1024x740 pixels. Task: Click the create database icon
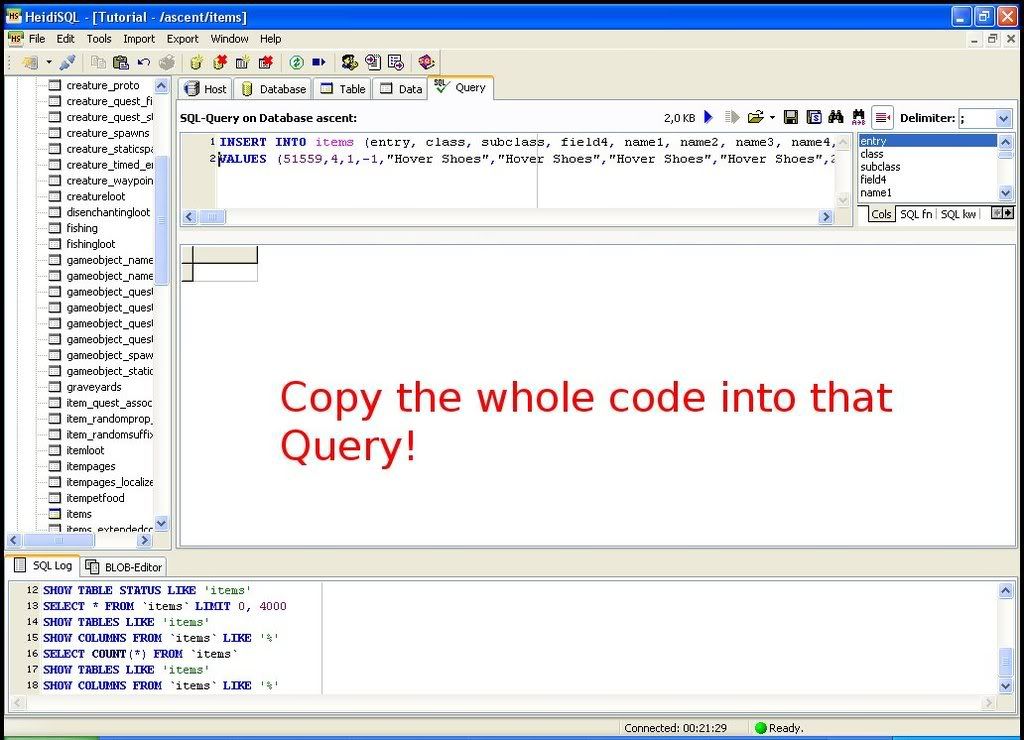click(x=197, y=63)
